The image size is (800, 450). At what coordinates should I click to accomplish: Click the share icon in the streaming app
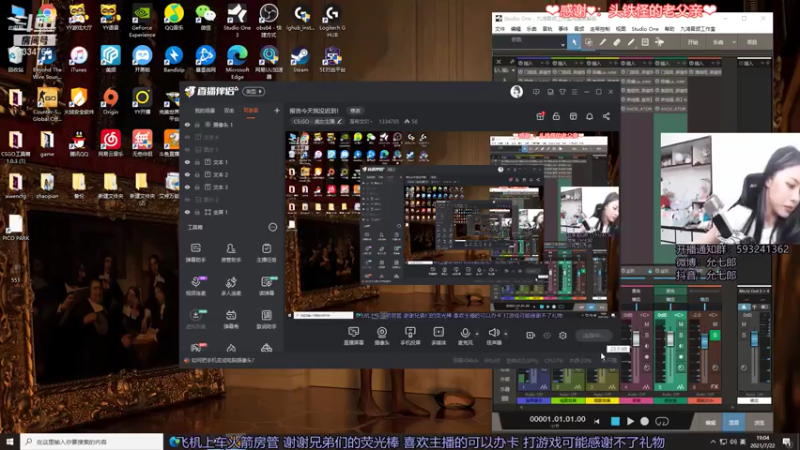click(x=606, y=116)
